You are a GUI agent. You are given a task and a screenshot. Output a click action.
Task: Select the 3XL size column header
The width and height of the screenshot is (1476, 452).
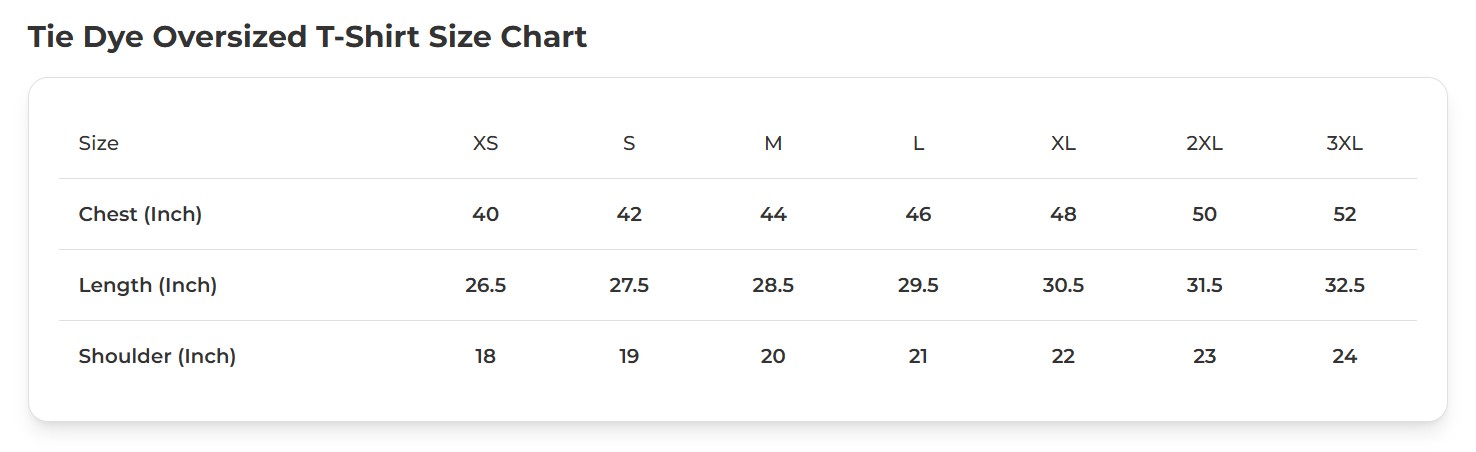tap(1344, 143)
